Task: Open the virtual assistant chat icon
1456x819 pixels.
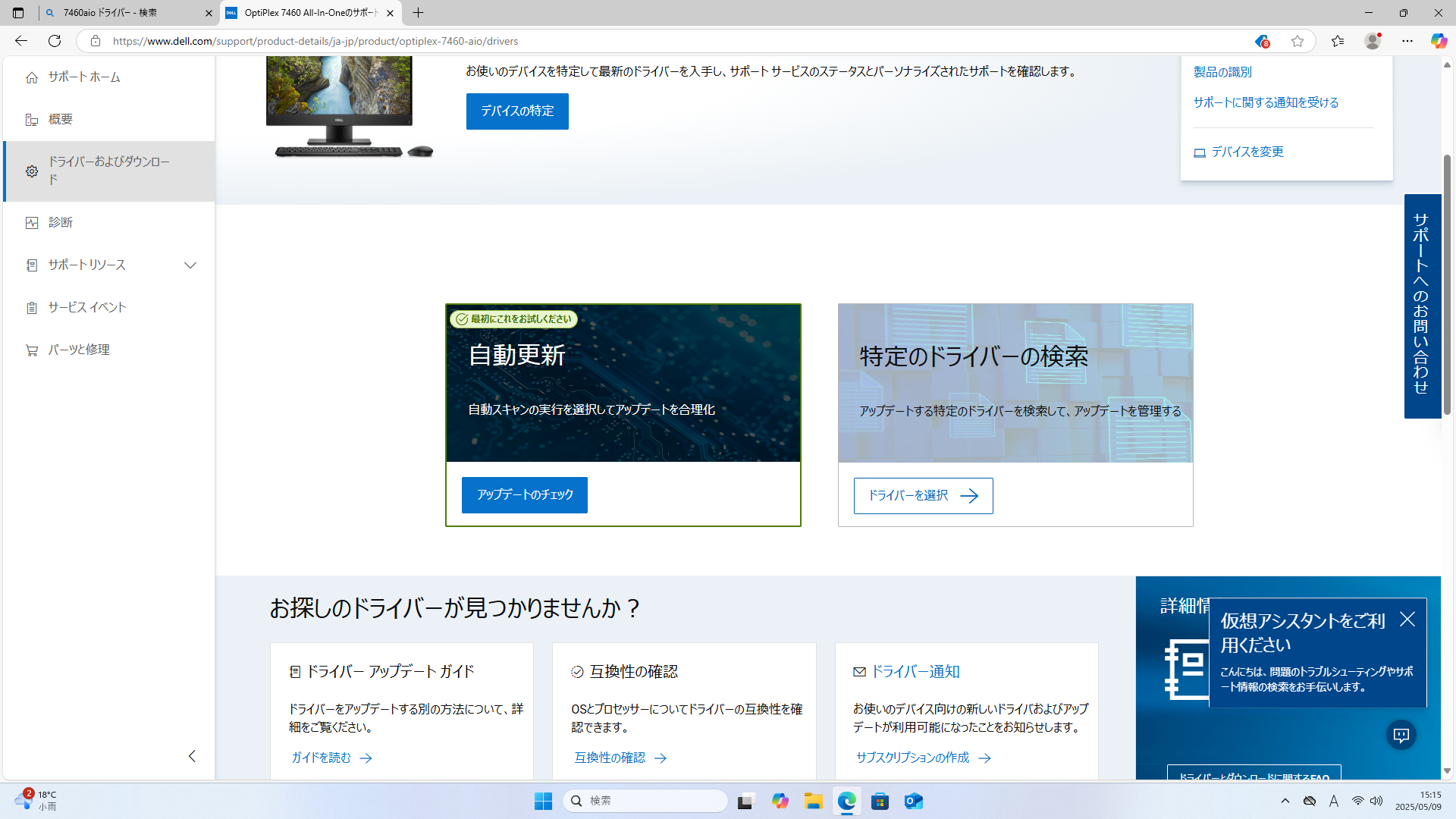Action: click(1401, 735)
